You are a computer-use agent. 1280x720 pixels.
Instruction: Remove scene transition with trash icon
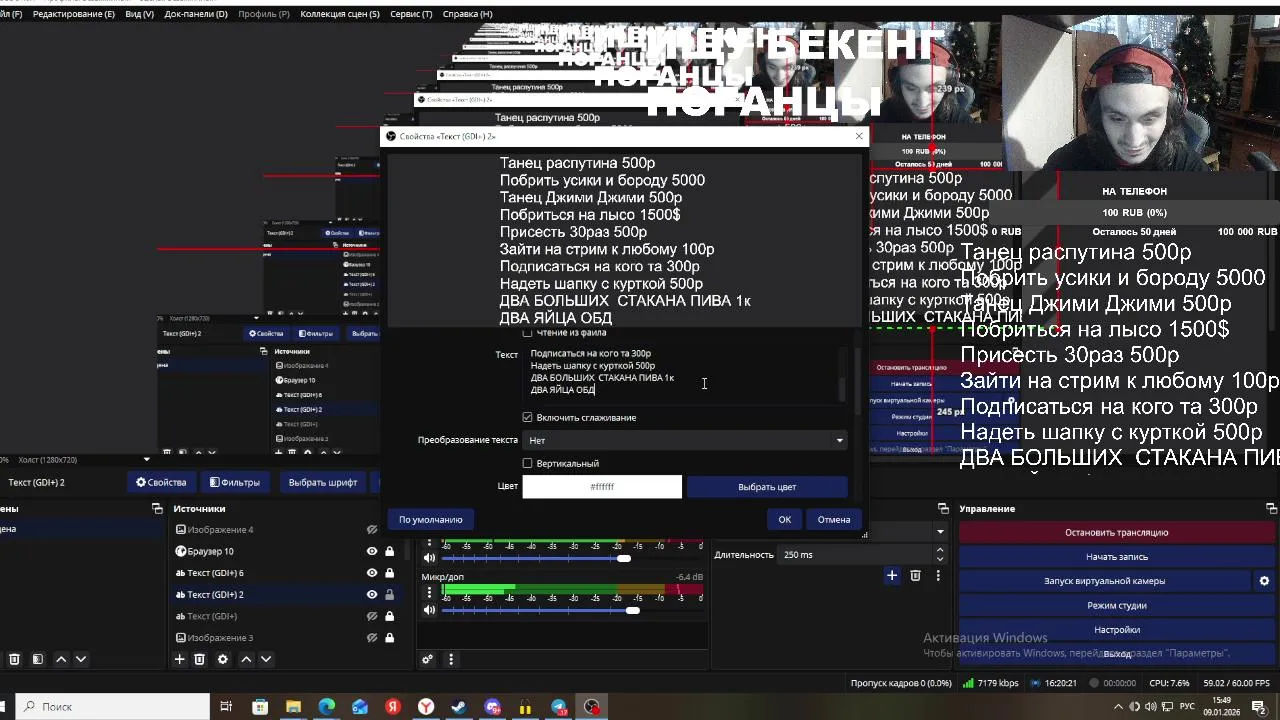pyautogui.click(x=915, y=575)
